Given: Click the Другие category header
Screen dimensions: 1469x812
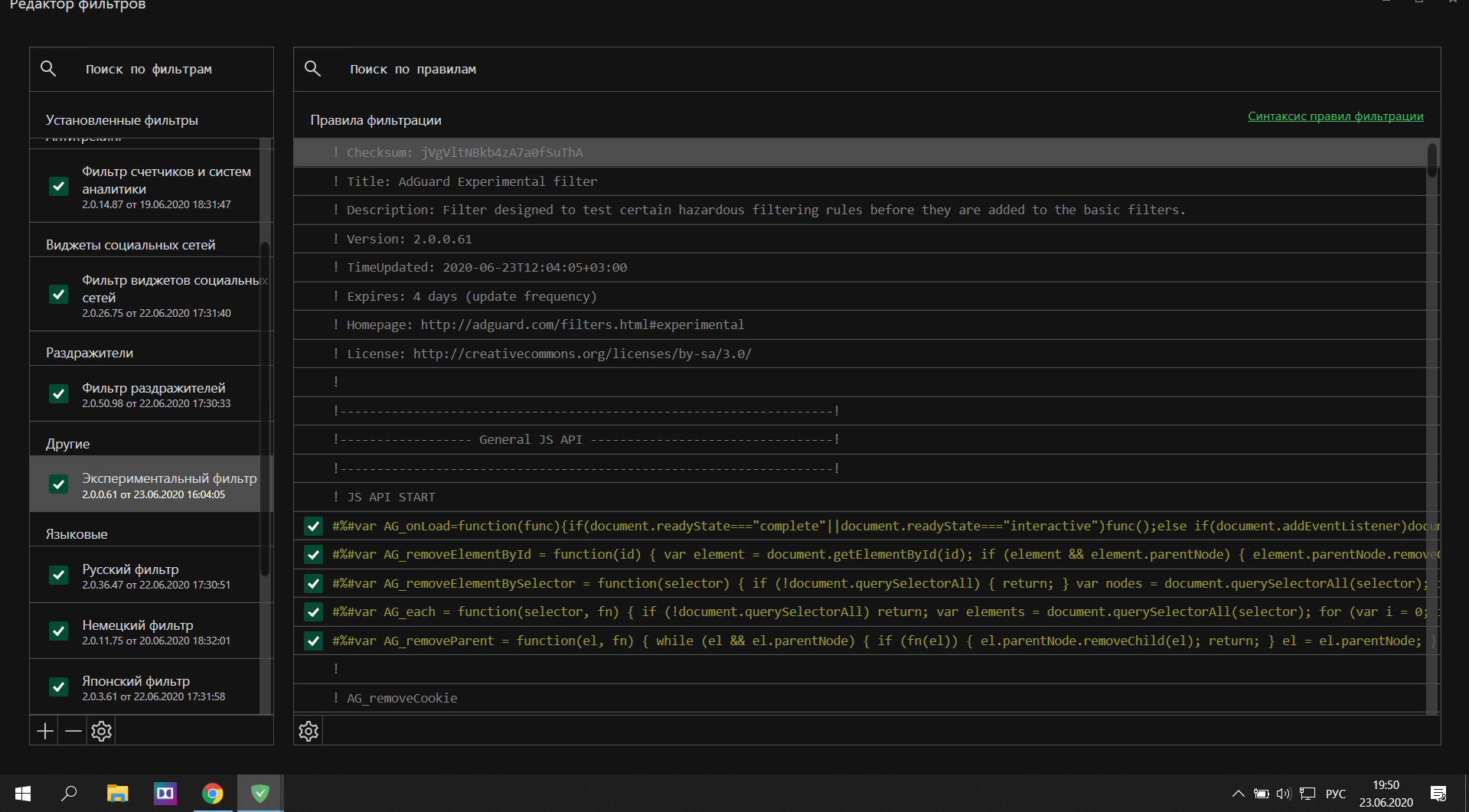Looking at the screenshot, I should coord(67,444).
